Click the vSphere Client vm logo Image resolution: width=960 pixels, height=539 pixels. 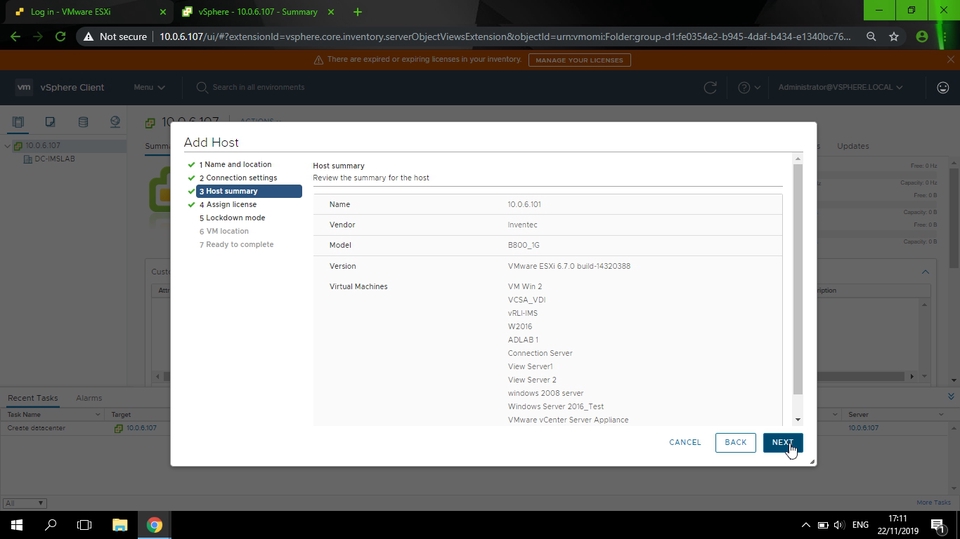click(24, 87)
